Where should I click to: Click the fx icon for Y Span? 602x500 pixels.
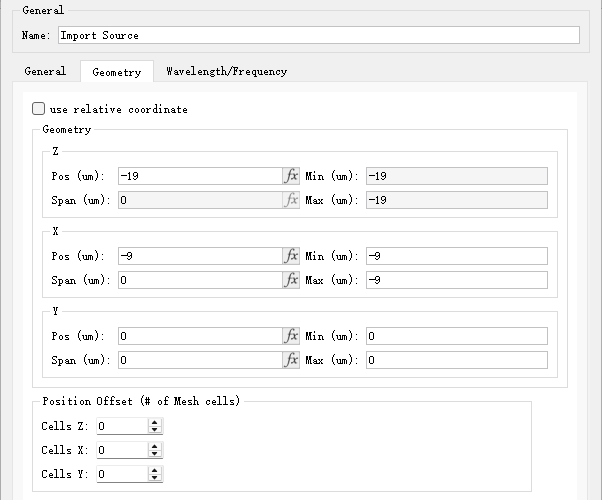291,360
